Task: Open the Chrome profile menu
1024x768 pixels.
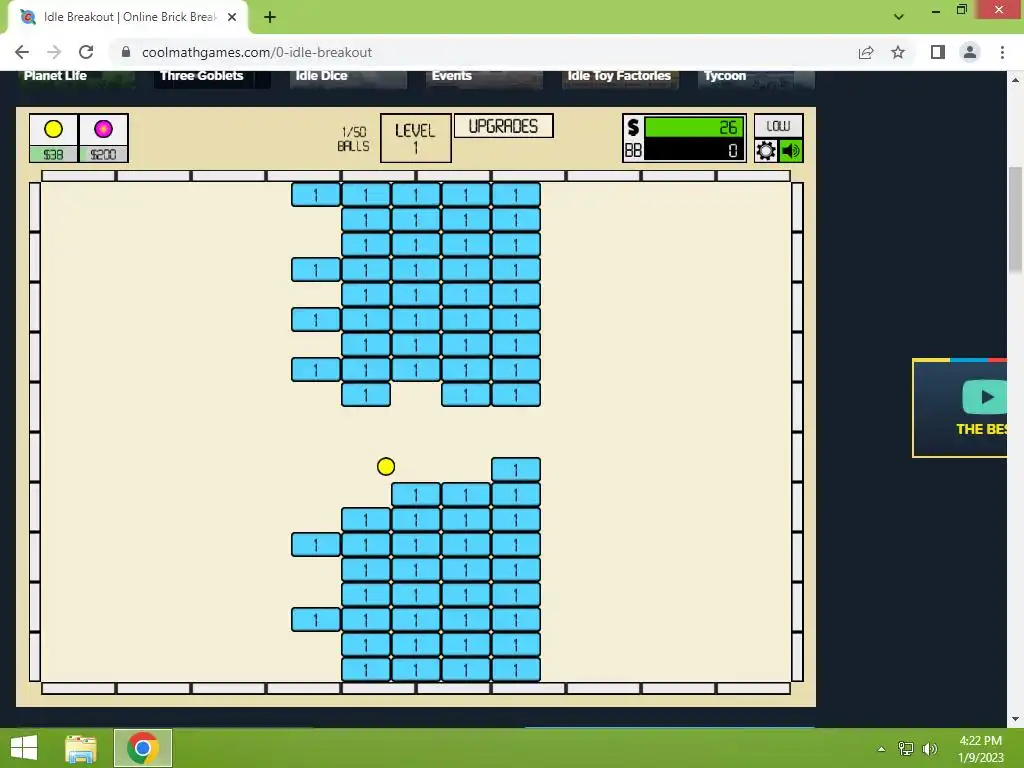Action: (x=970, y=52)
